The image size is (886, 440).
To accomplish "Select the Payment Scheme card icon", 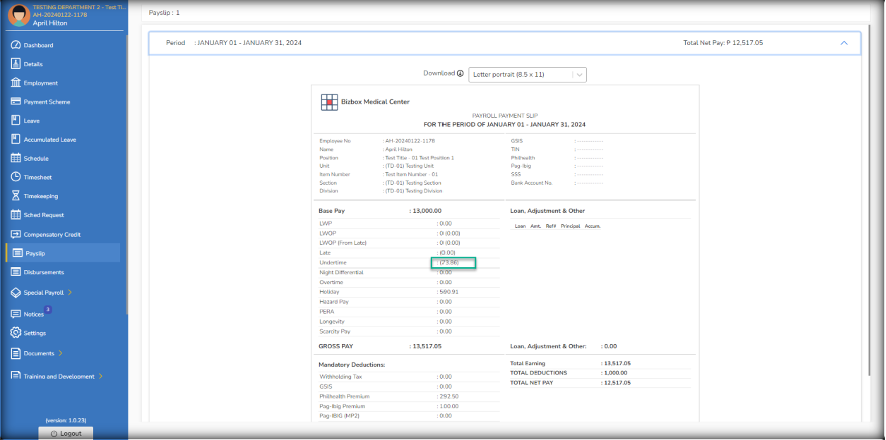I will pyautogui.click(x=15, y=101).
